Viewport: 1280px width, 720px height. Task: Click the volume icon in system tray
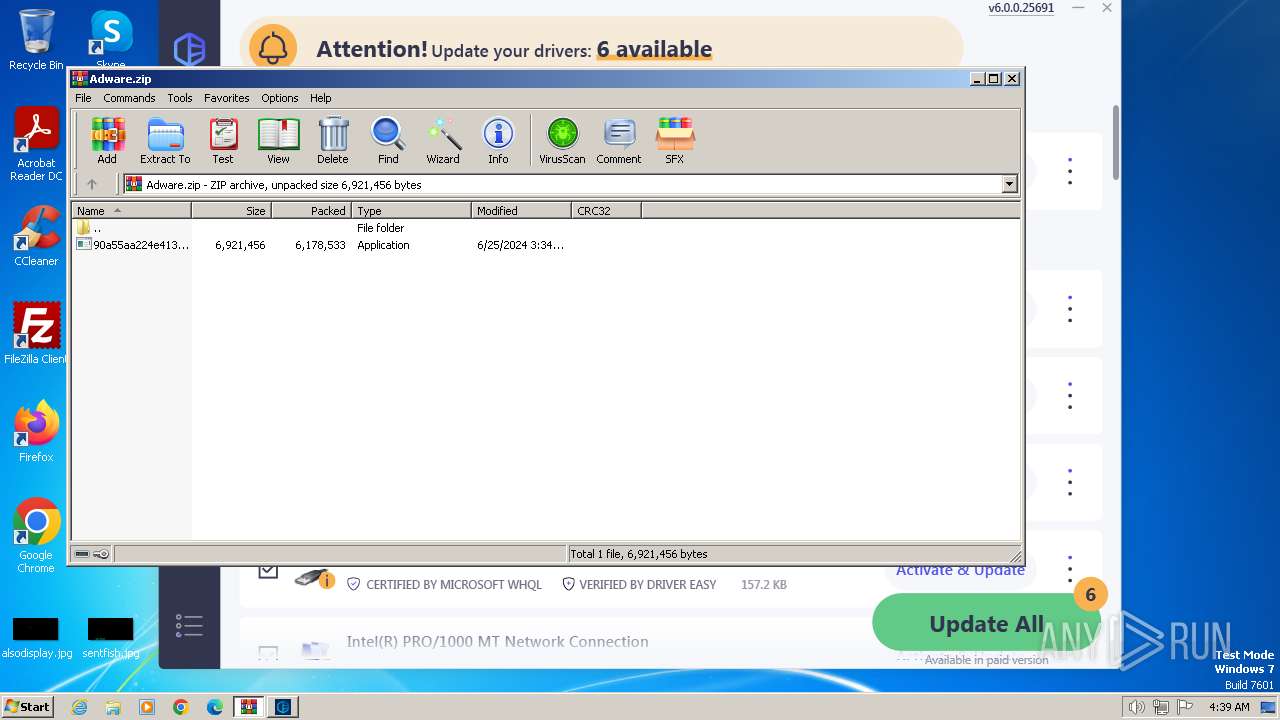pyautogui.click(x=1136, y=707)
